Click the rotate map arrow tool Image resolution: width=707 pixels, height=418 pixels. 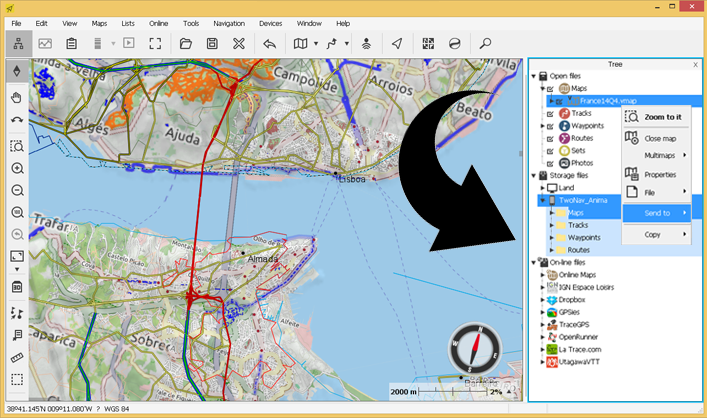(x=17, y=120)
